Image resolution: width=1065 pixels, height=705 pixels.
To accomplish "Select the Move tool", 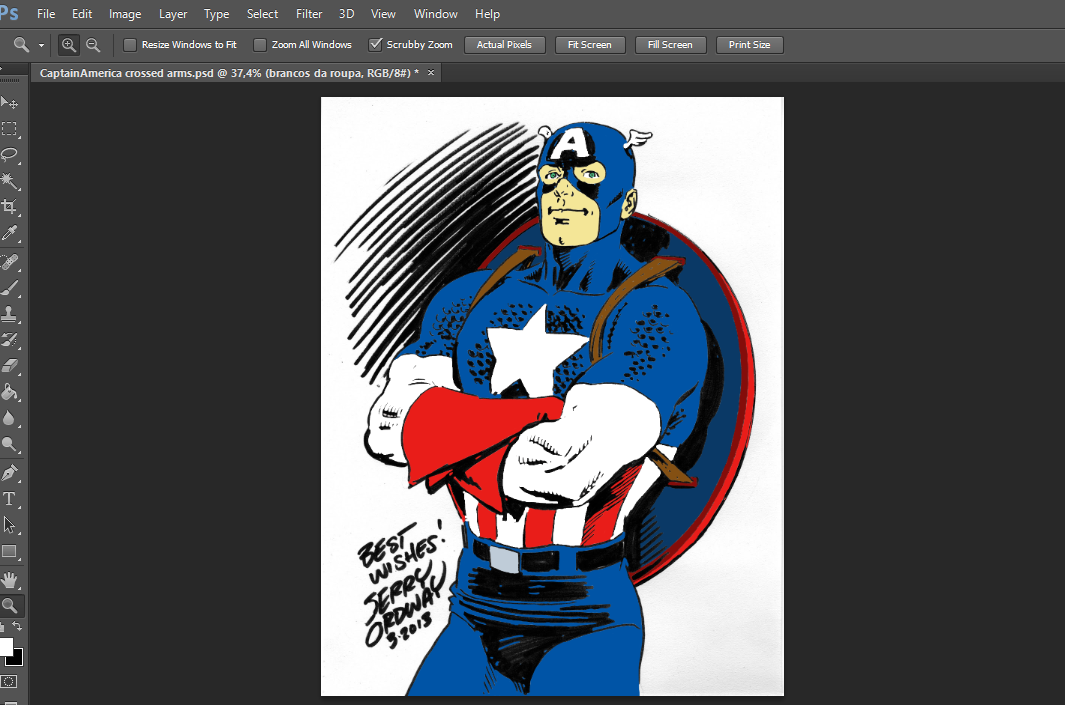I will (9, 103).
